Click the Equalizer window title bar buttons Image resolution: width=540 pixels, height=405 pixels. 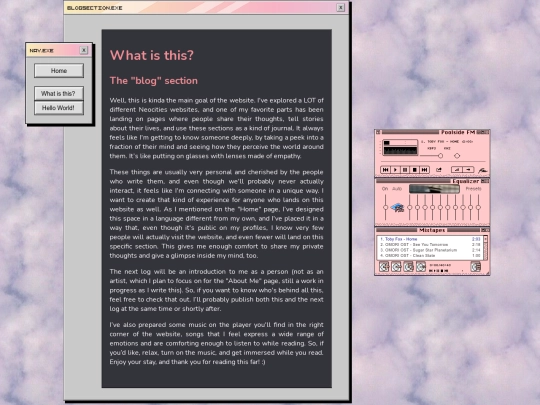point(485,181)
